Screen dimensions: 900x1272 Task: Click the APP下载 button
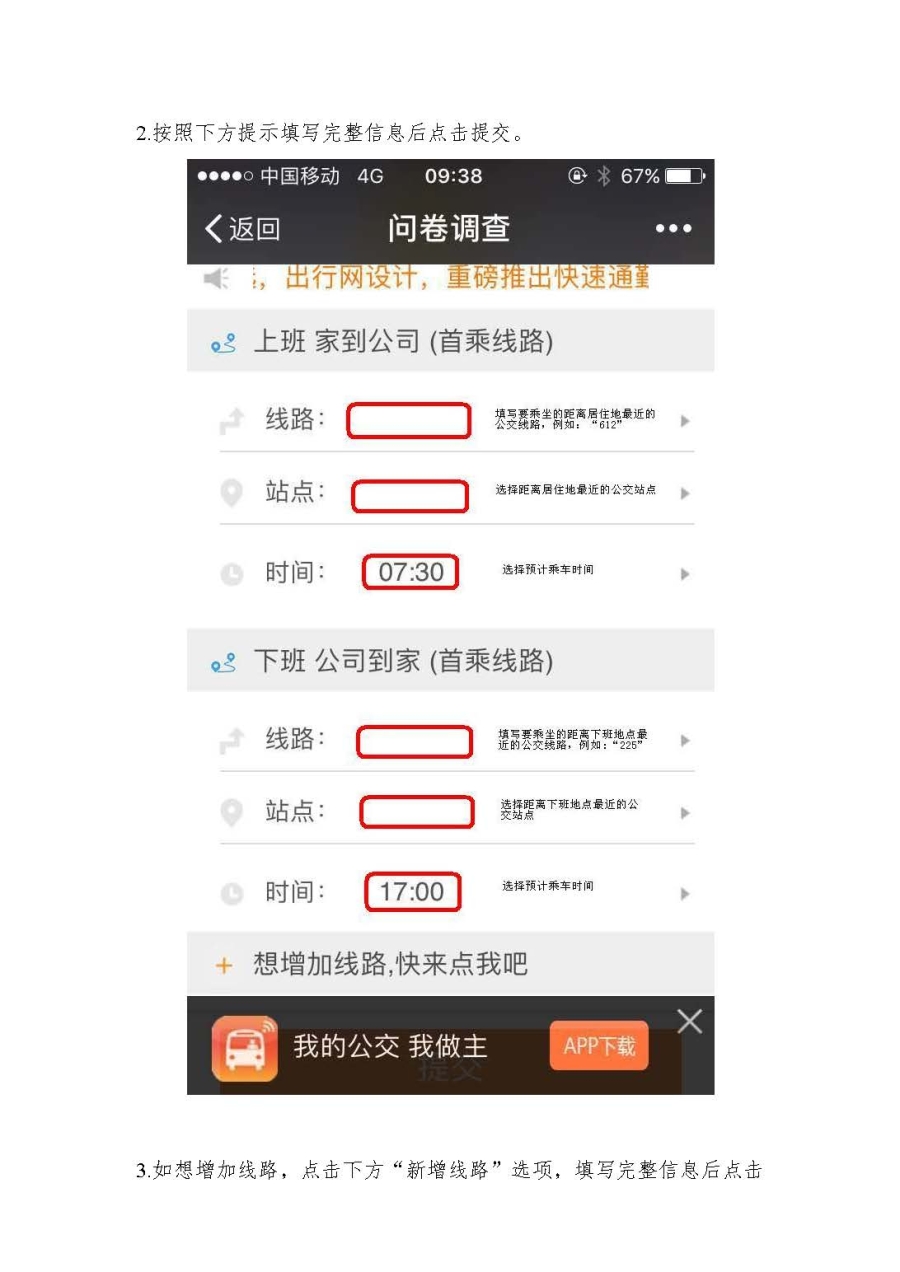(x=599, y=1046)
